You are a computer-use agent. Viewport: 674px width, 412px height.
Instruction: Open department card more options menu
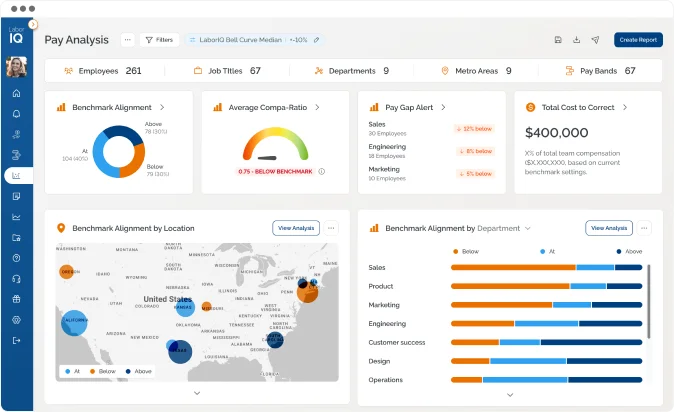click(x=644, y=228)
